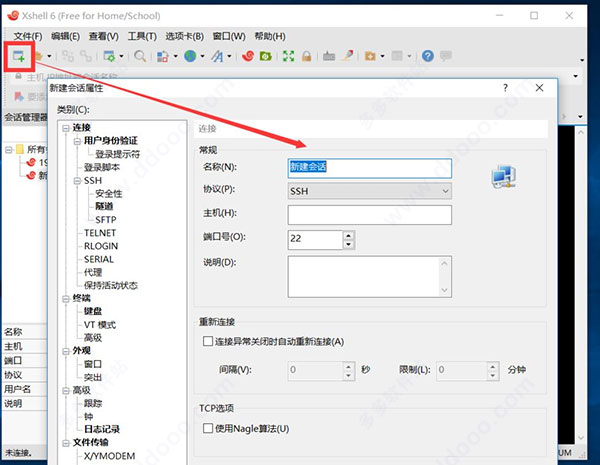Collapse the 外观 tree node
600x465 pixels.
tap(66, 351)
